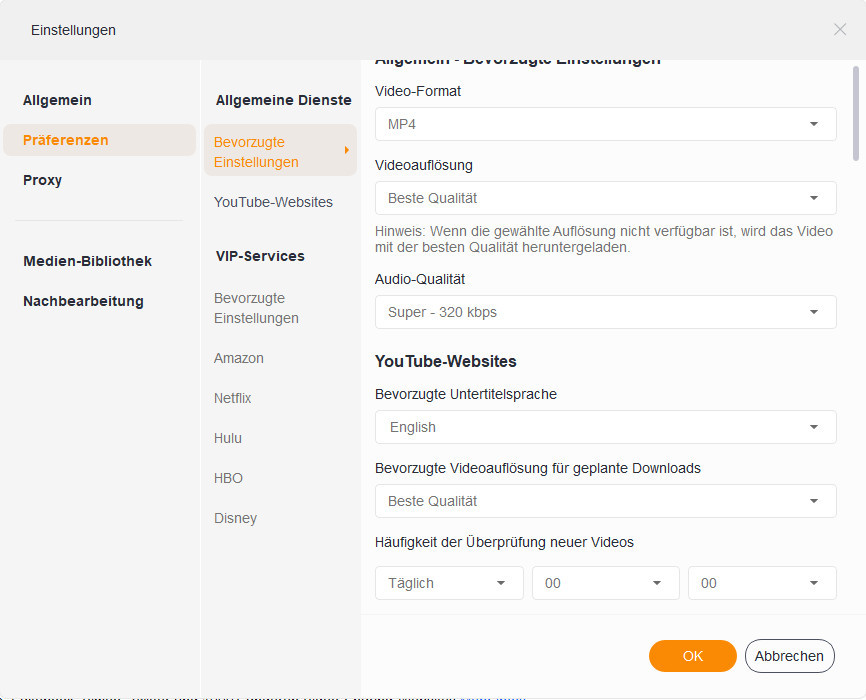Go to Medien-Bibliothek settings
Viewport: 866px width, 700px height.
pos(88,261)
